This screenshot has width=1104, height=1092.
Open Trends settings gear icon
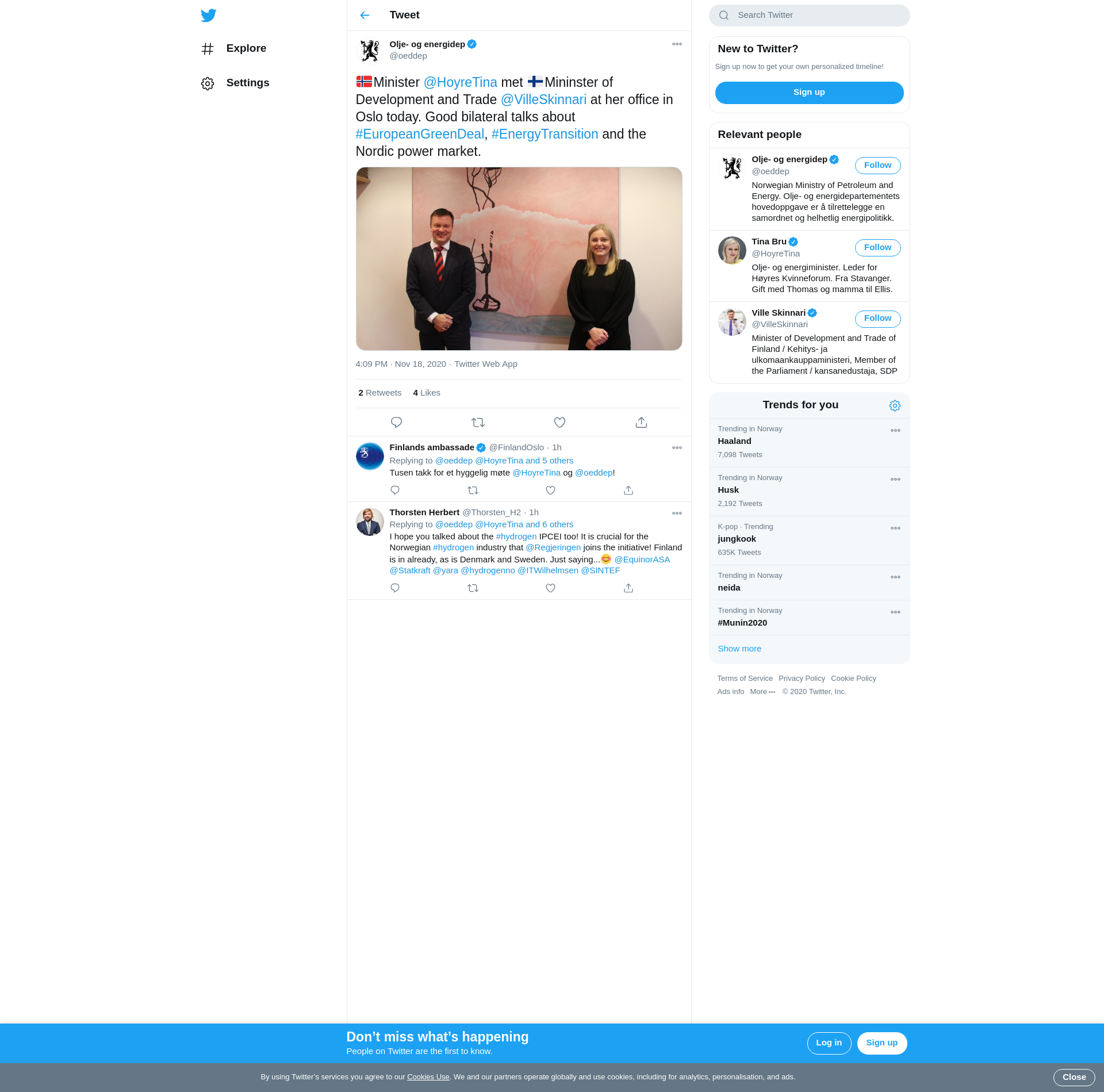(x=895, y=406)
